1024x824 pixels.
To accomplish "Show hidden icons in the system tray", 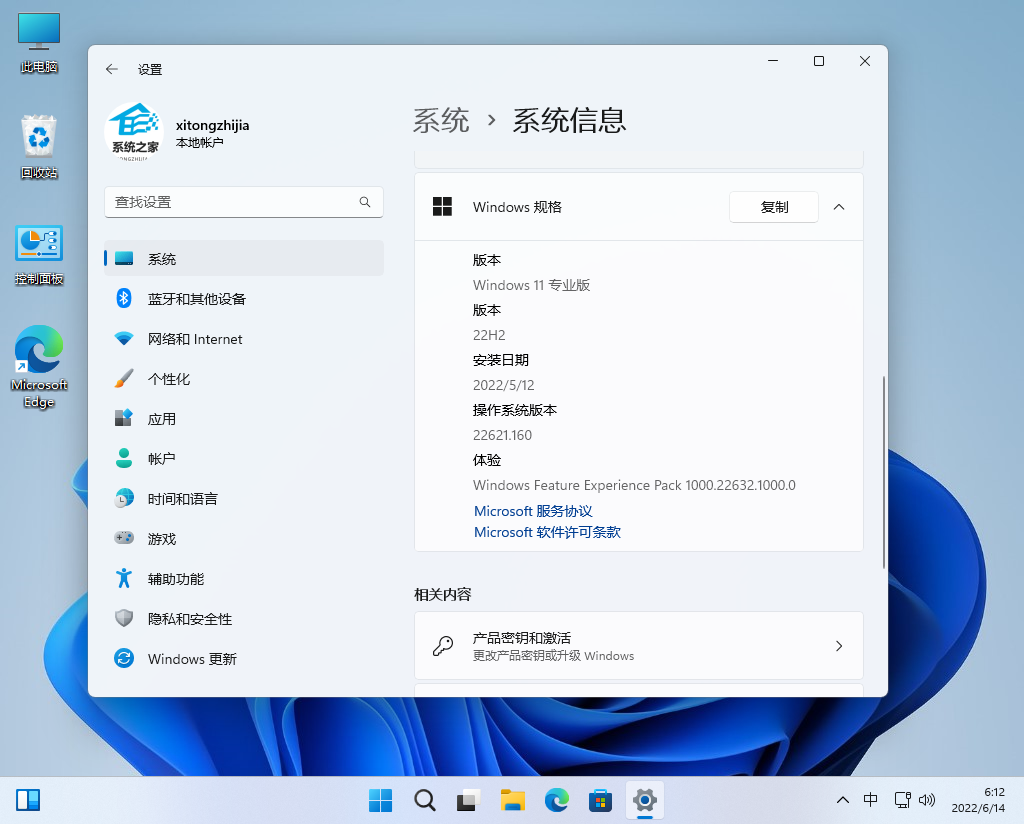I will click(x=843, y=800).
